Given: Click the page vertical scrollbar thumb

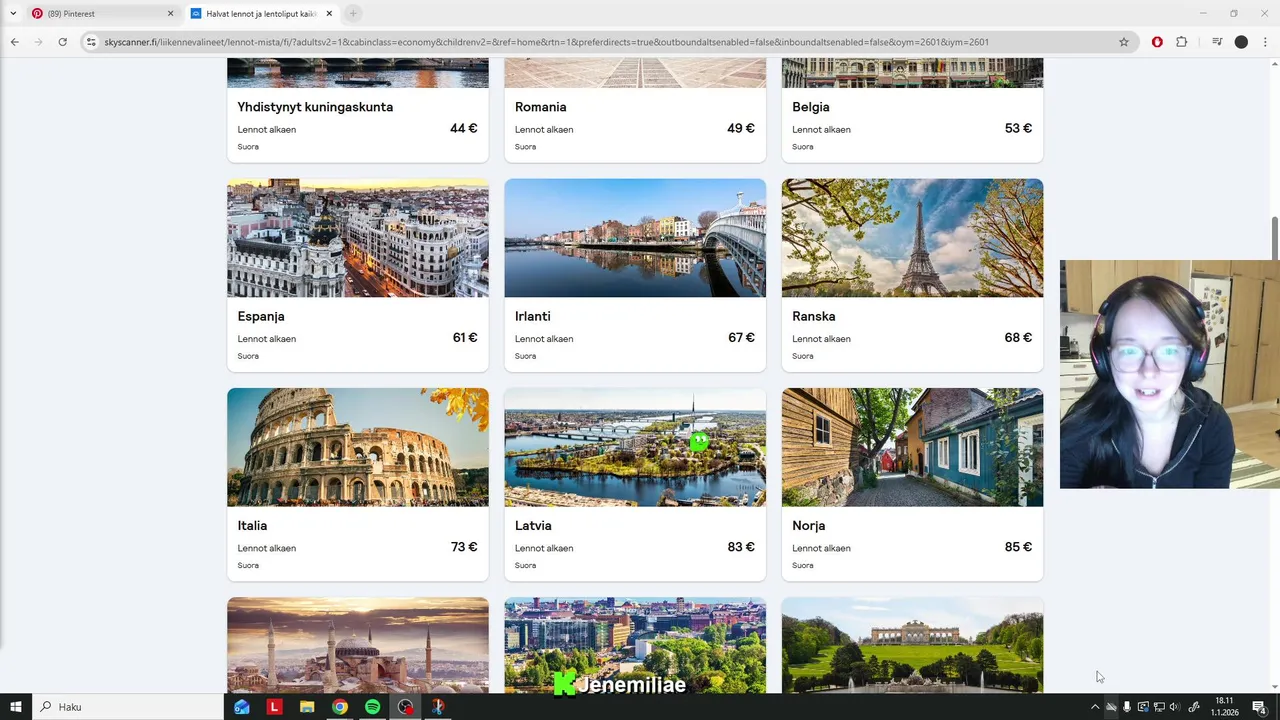Looking at the screenshot, I should coord(1274,237).
